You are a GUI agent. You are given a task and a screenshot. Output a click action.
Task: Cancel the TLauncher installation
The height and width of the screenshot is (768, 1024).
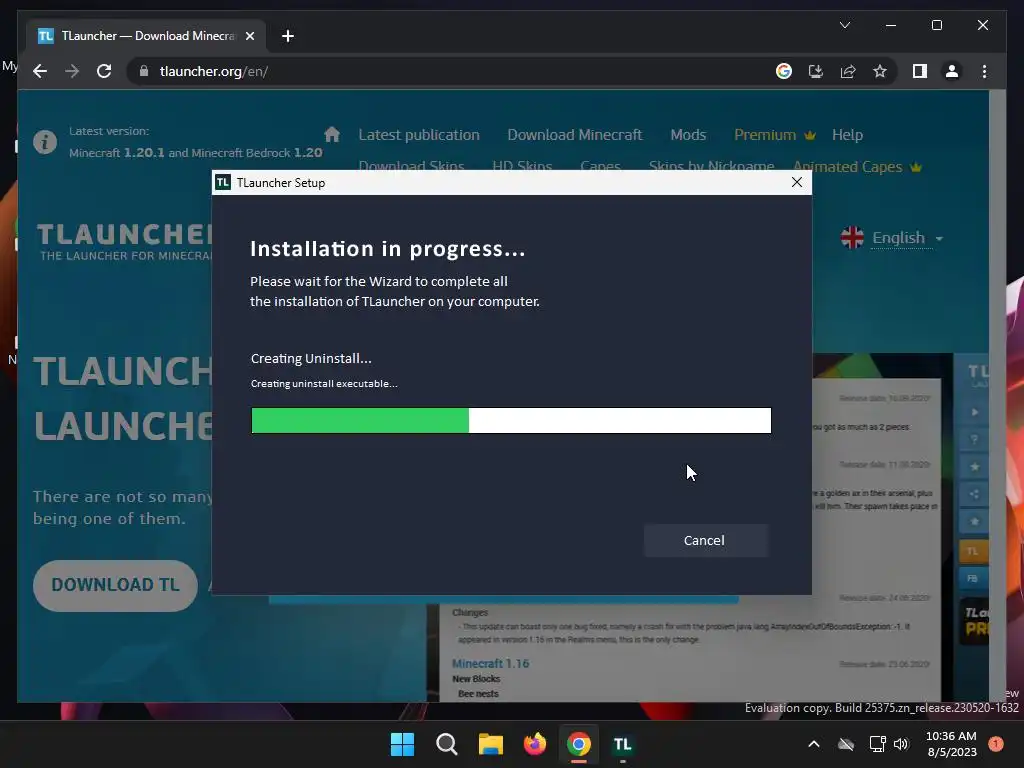705,540
